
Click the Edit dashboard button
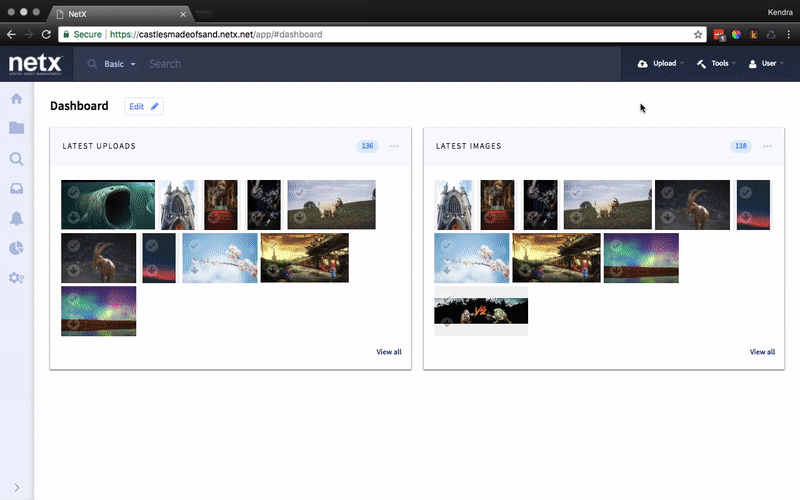[144, 106]
